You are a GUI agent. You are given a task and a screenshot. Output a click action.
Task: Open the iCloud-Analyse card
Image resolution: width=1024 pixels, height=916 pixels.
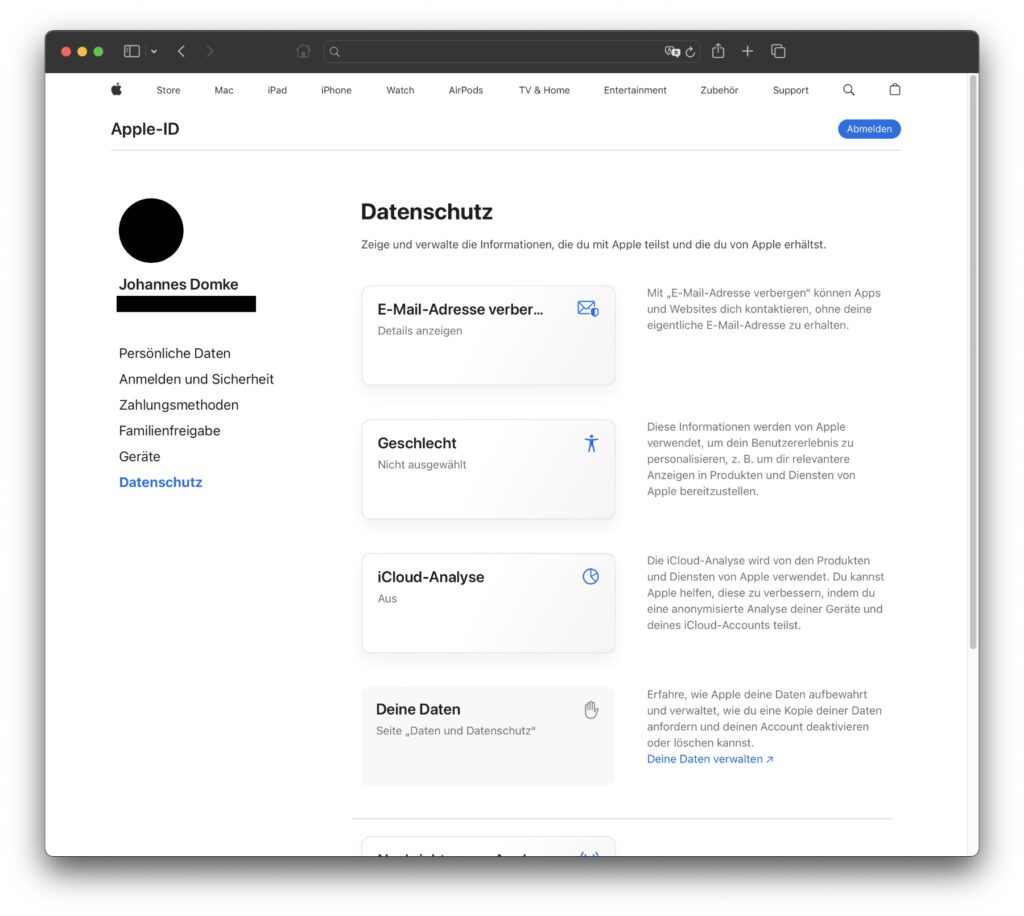coord(488,603)
